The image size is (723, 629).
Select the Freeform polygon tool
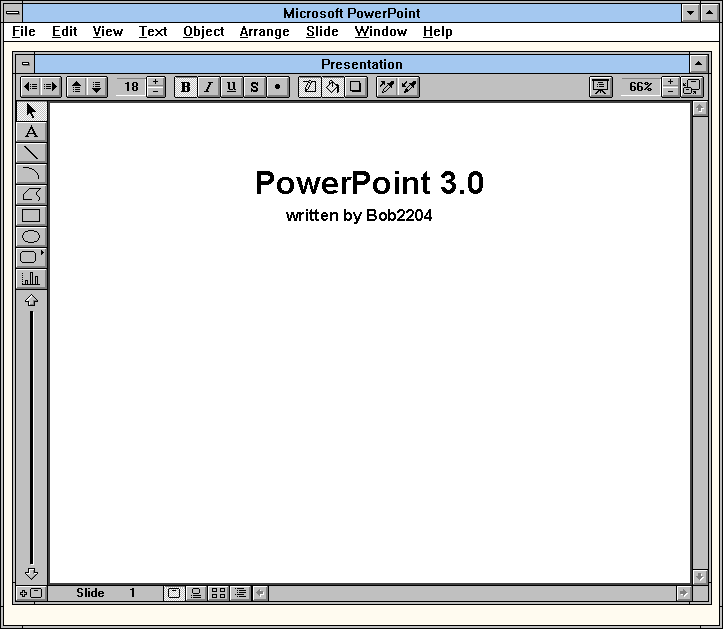click(31, 195)
